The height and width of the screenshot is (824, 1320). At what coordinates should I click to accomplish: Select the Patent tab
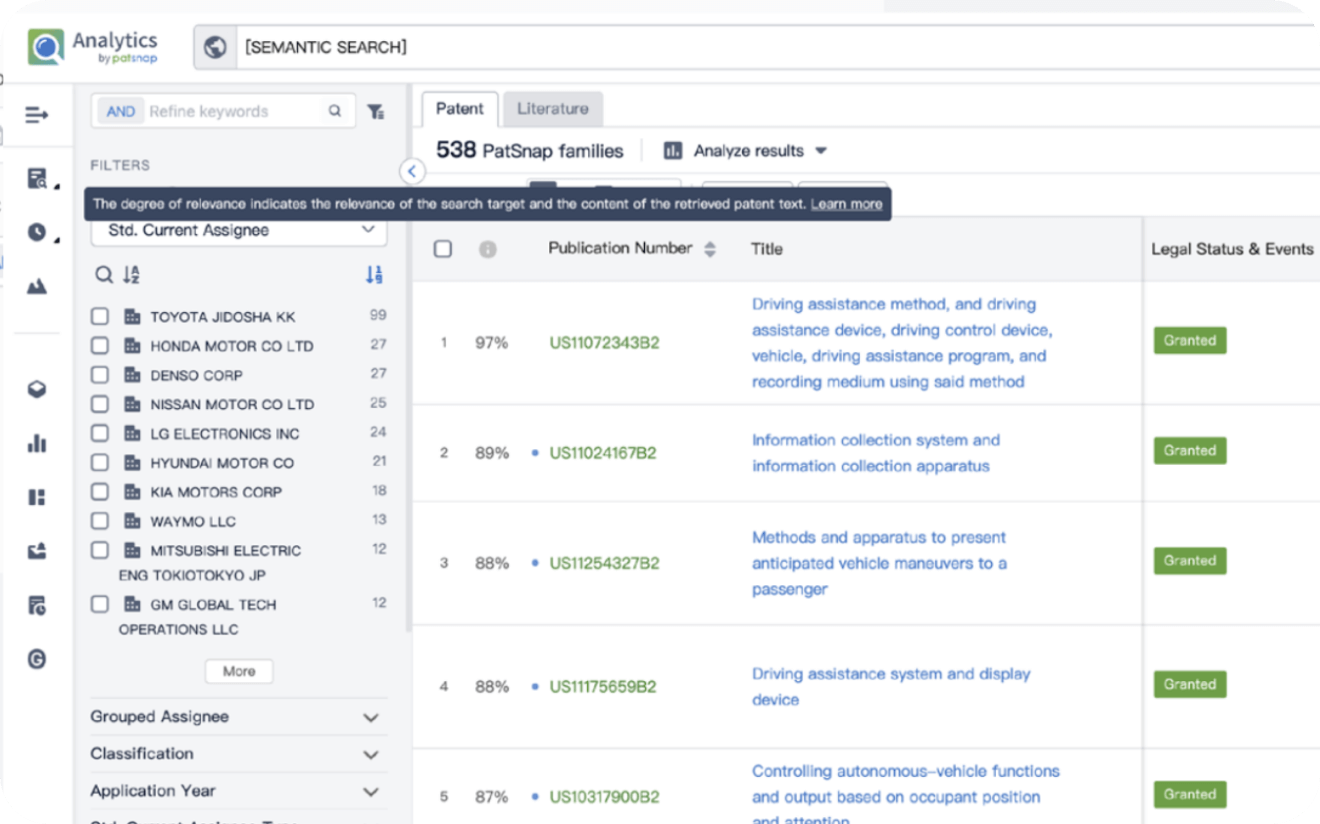tap(459, 109)
